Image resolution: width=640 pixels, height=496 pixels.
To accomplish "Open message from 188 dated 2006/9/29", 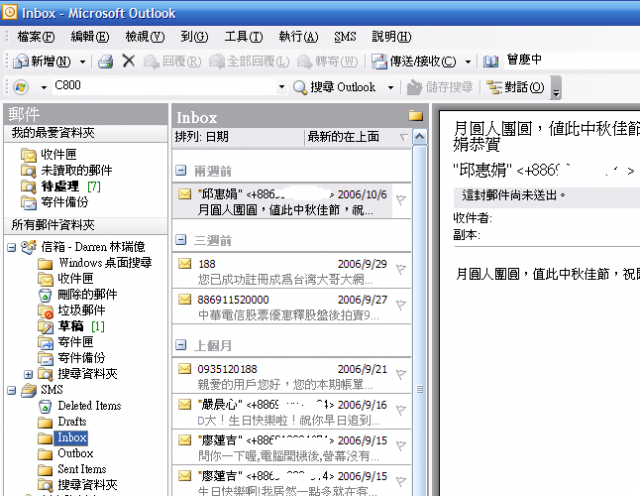I will 291,271.
